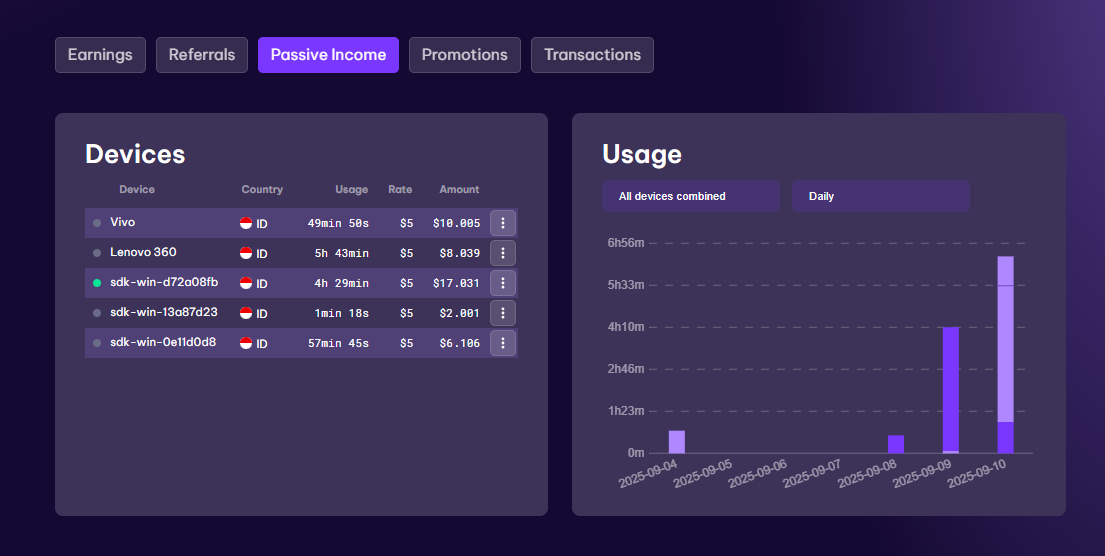Click the 4h10m axis label
Viewport: 1105px width, 556px height.
click(626, 327)
